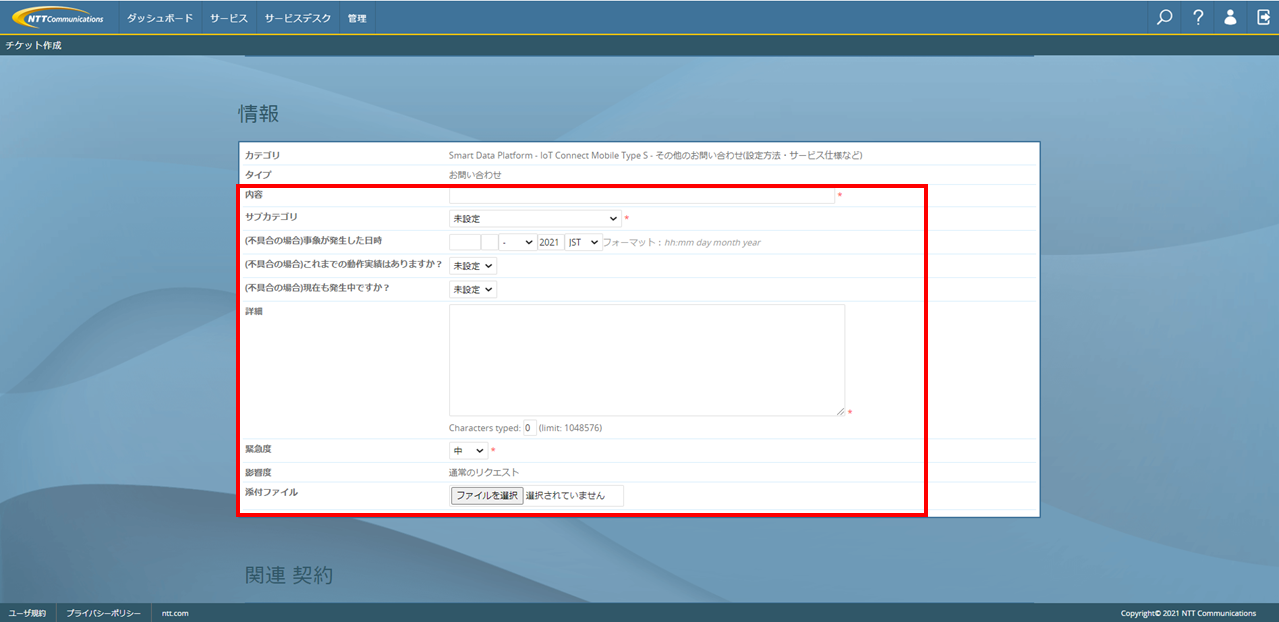Click the 添付ファイル row label

[x=271, y=492]
